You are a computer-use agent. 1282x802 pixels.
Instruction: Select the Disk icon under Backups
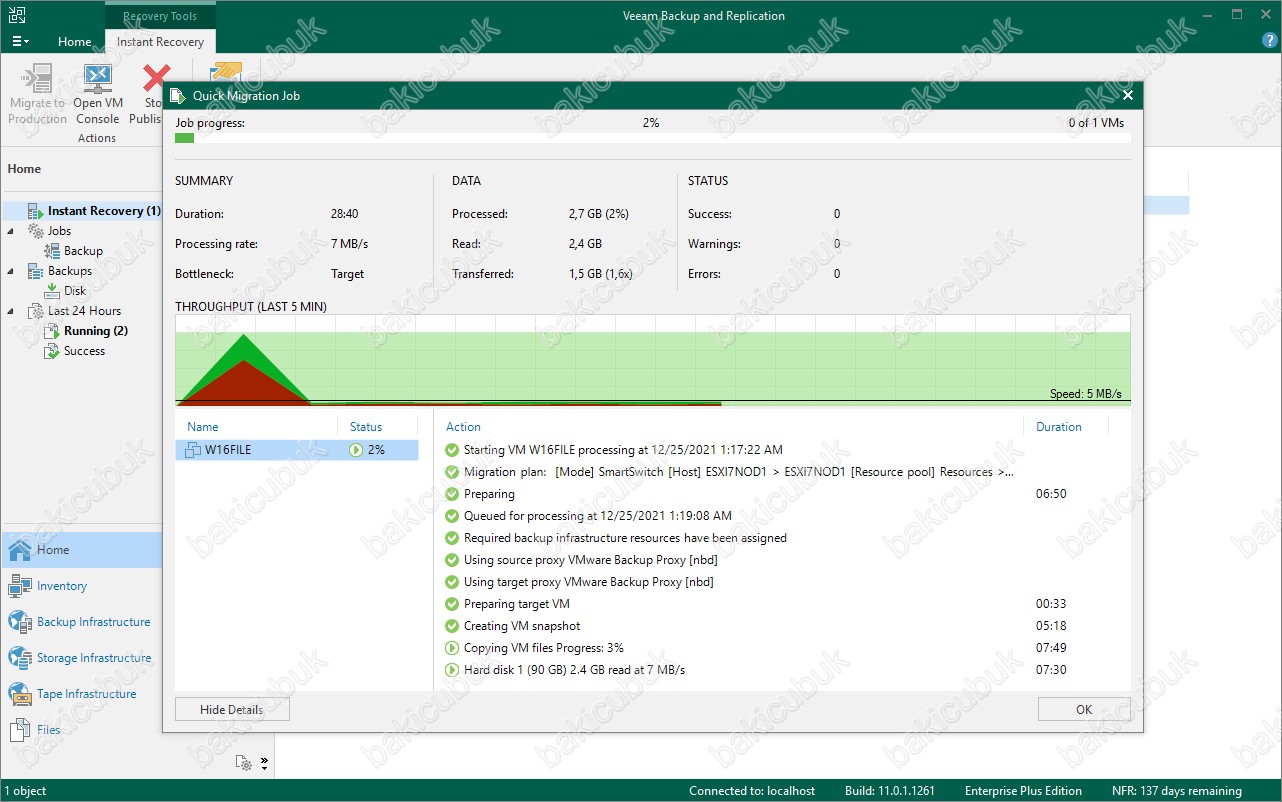tap(52, 291)
